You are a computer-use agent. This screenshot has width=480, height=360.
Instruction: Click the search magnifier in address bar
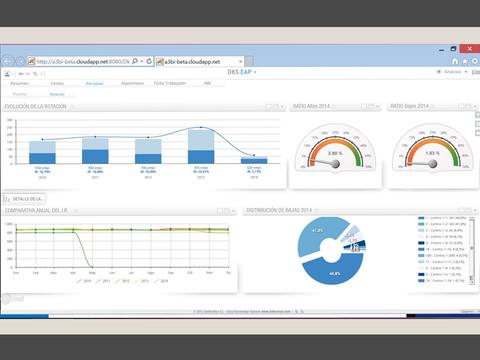click(135, 61)
